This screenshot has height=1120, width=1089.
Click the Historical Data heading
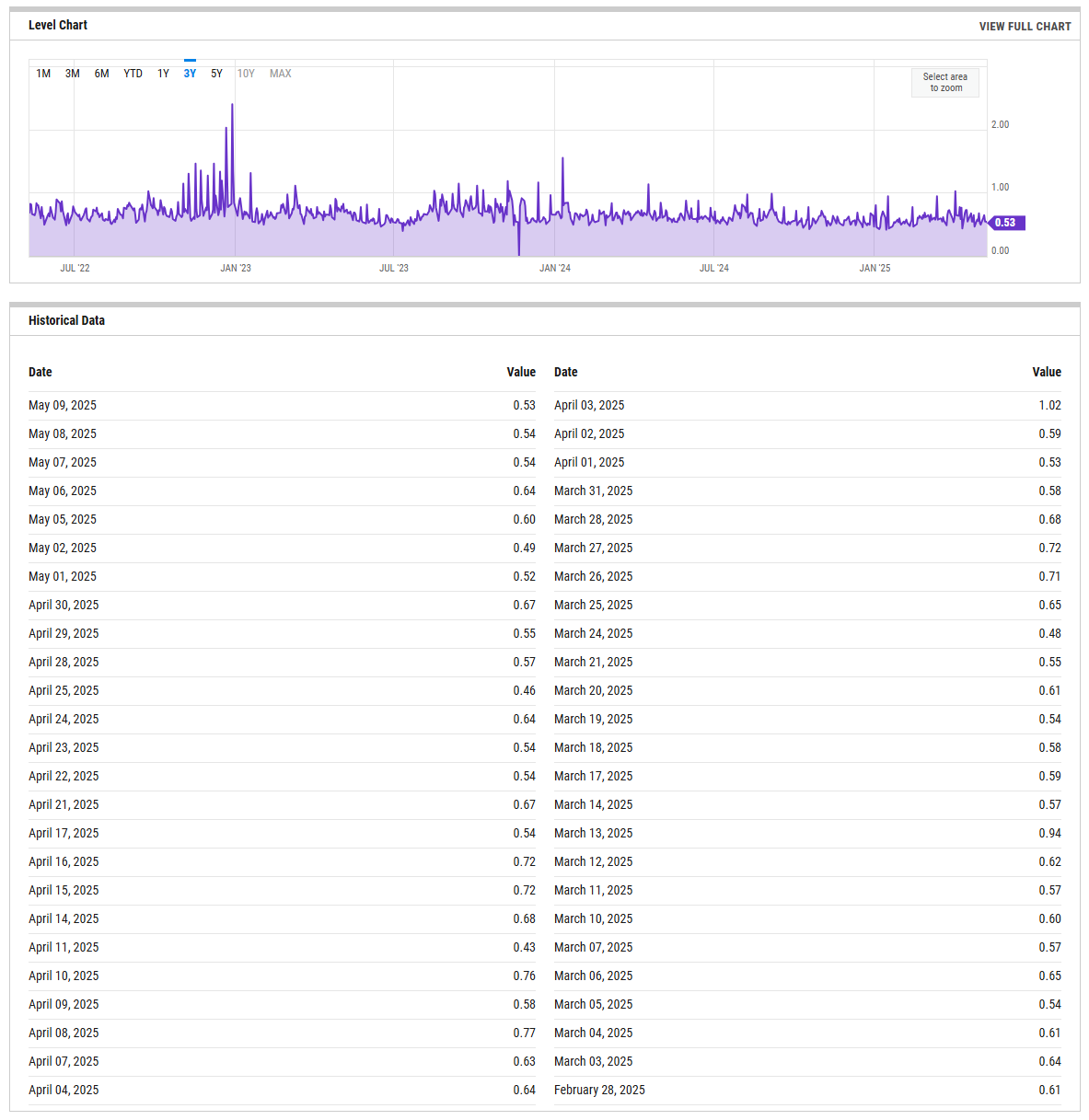pos(66,320)
